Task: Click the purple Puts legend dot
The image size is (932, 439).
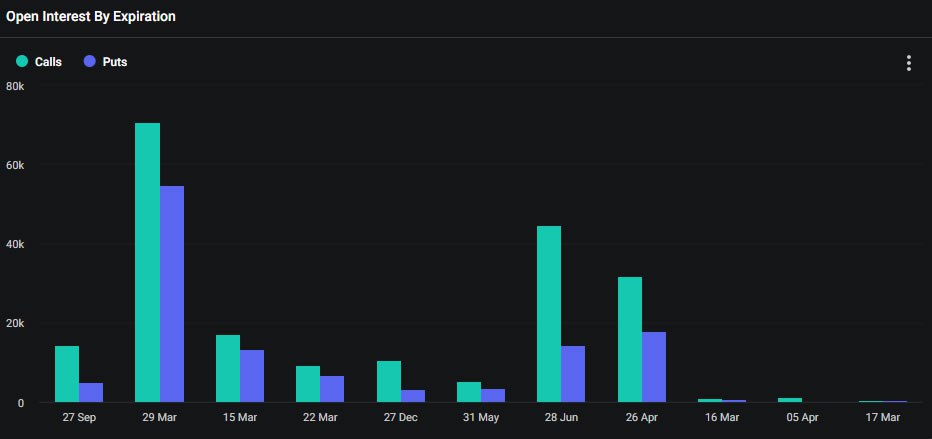Action: point(90,62)
